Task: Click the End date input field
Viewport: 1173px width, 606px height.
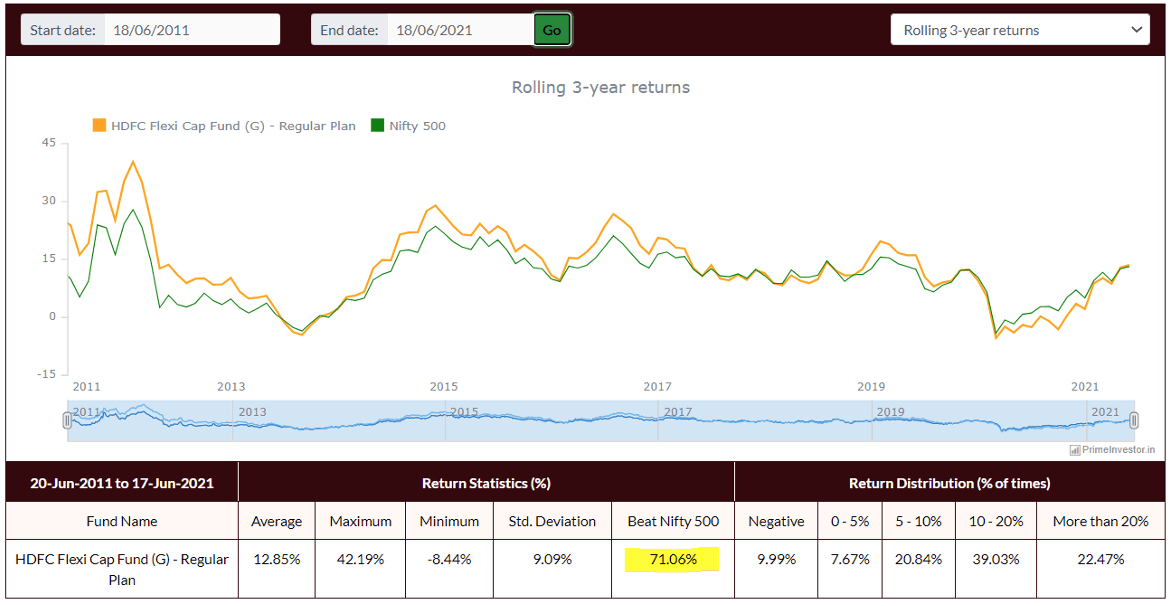Action: tap(460, 31)
